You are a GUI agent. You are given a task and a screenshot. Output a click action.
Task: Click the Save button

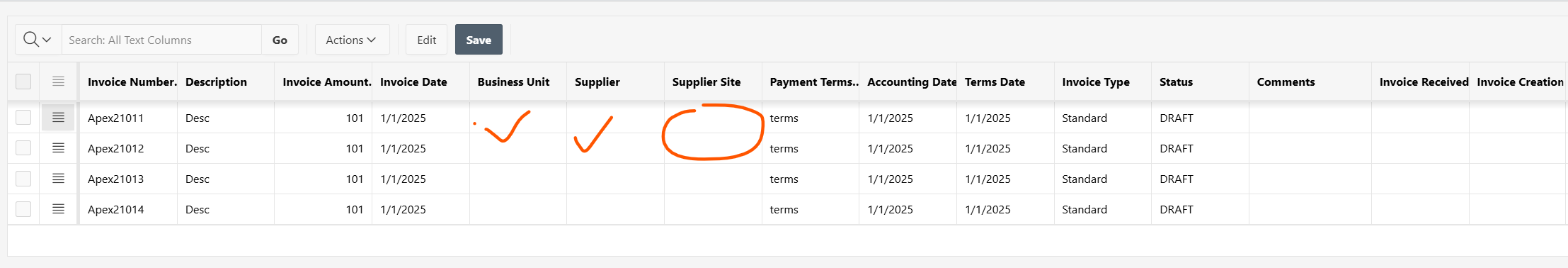479,40
